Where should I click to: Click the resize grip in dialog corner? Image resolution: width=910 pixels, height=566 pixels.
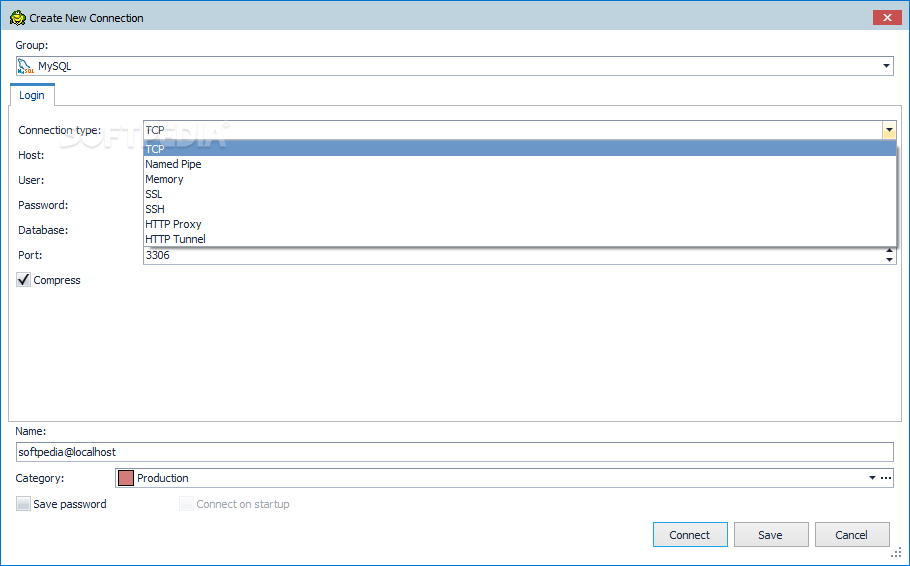[x=896, y=552]
